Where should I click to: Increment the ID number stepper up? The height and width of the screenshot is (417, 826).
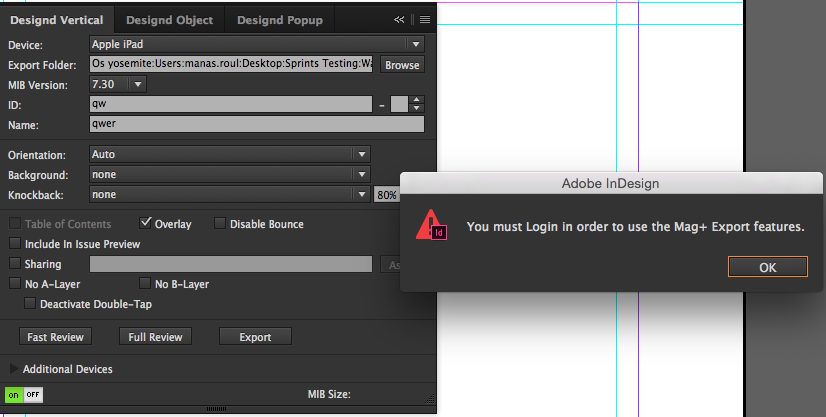pos(417,100)
